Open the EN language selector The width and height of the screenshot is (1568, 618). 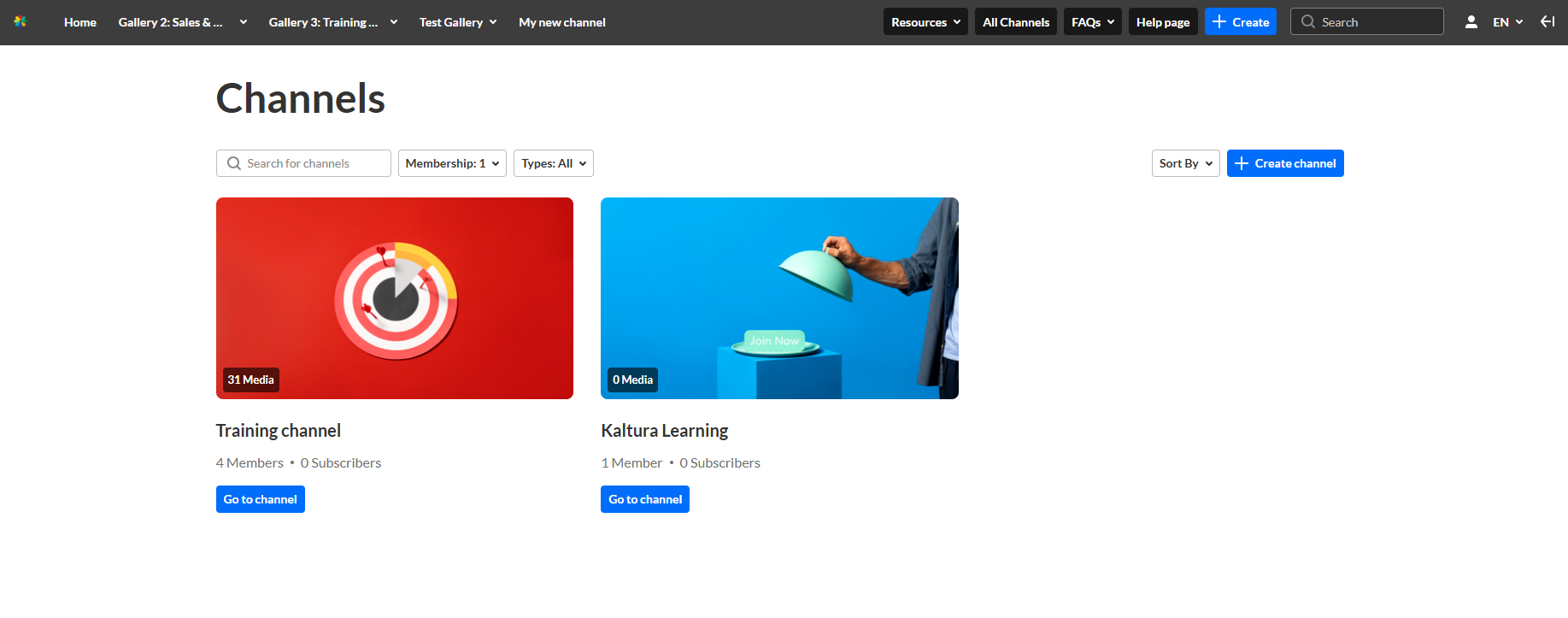1508,22
